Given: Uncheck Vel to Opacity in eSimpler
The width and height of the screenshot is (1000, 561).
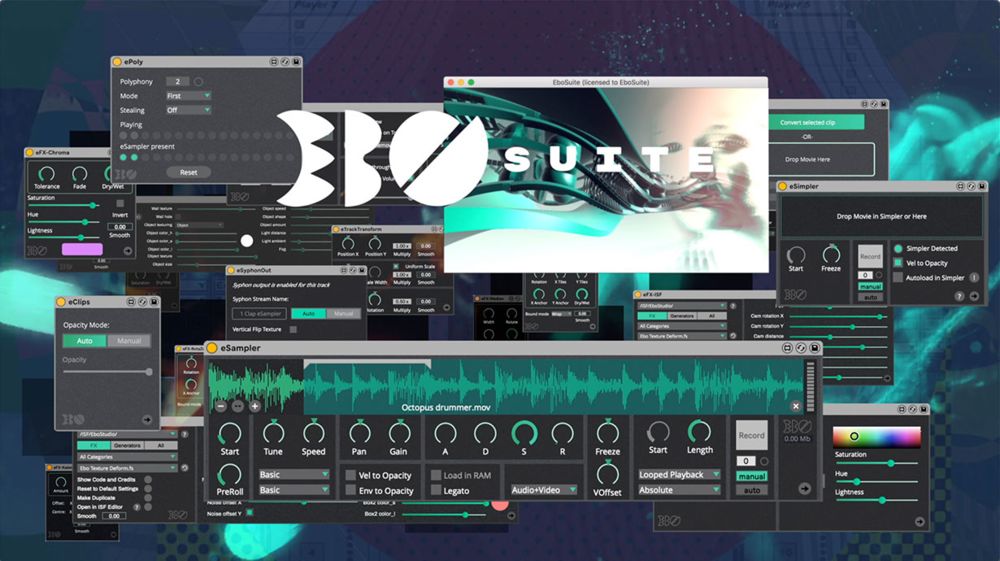Looking at the screenshot, I should click(x=898, y=263).
